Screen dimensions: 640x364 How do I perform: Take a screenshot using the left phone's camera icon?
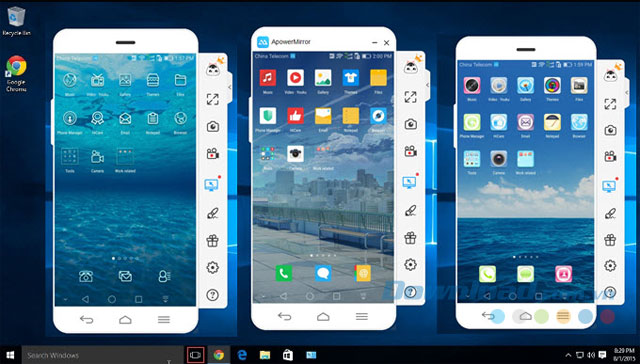pyautogui.click(x=212, y=127)
